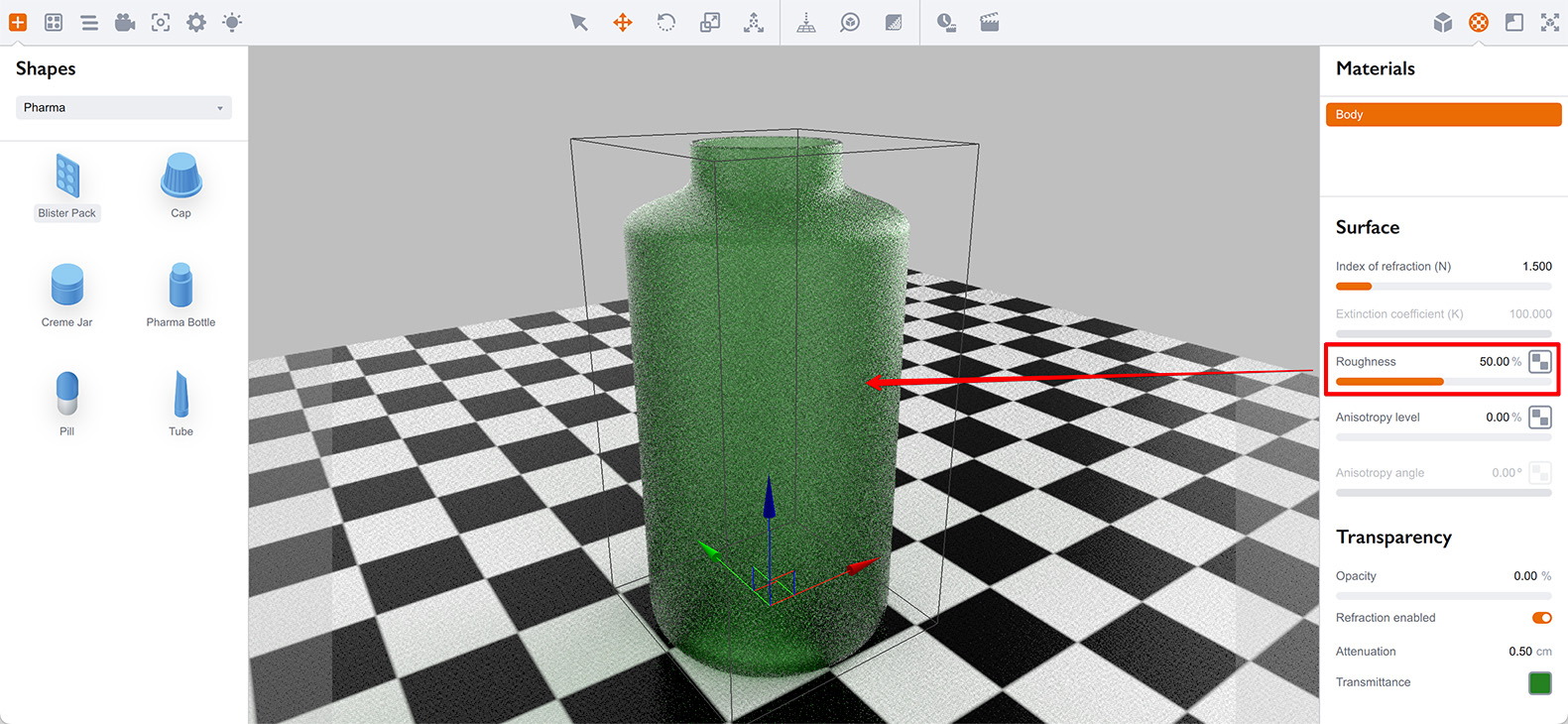Open the light sun icon
This screenshot has height=724, width=1568.
(232, 22)
